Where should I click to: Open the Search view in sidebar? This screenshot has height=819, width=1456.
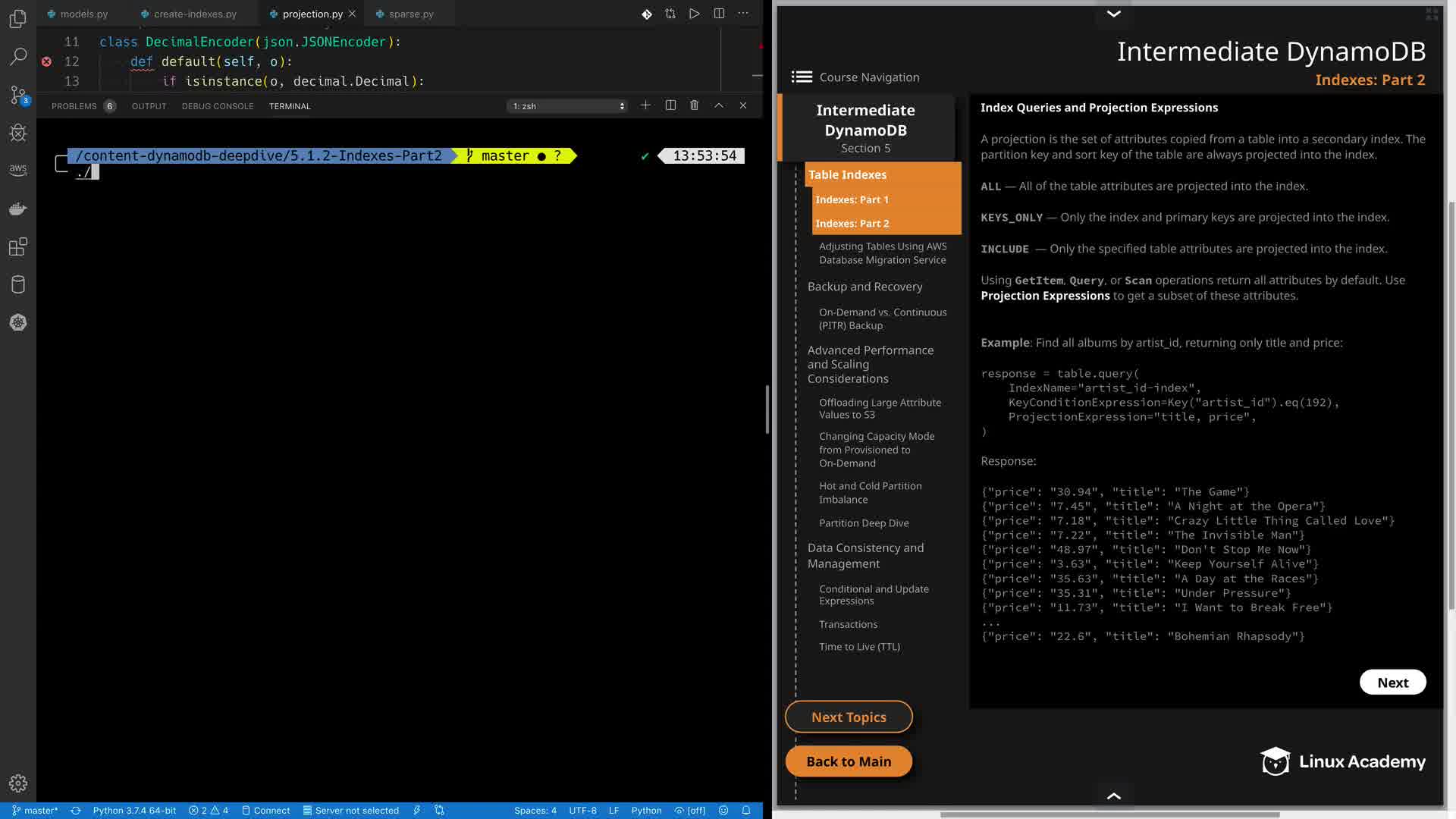(18, 57)
